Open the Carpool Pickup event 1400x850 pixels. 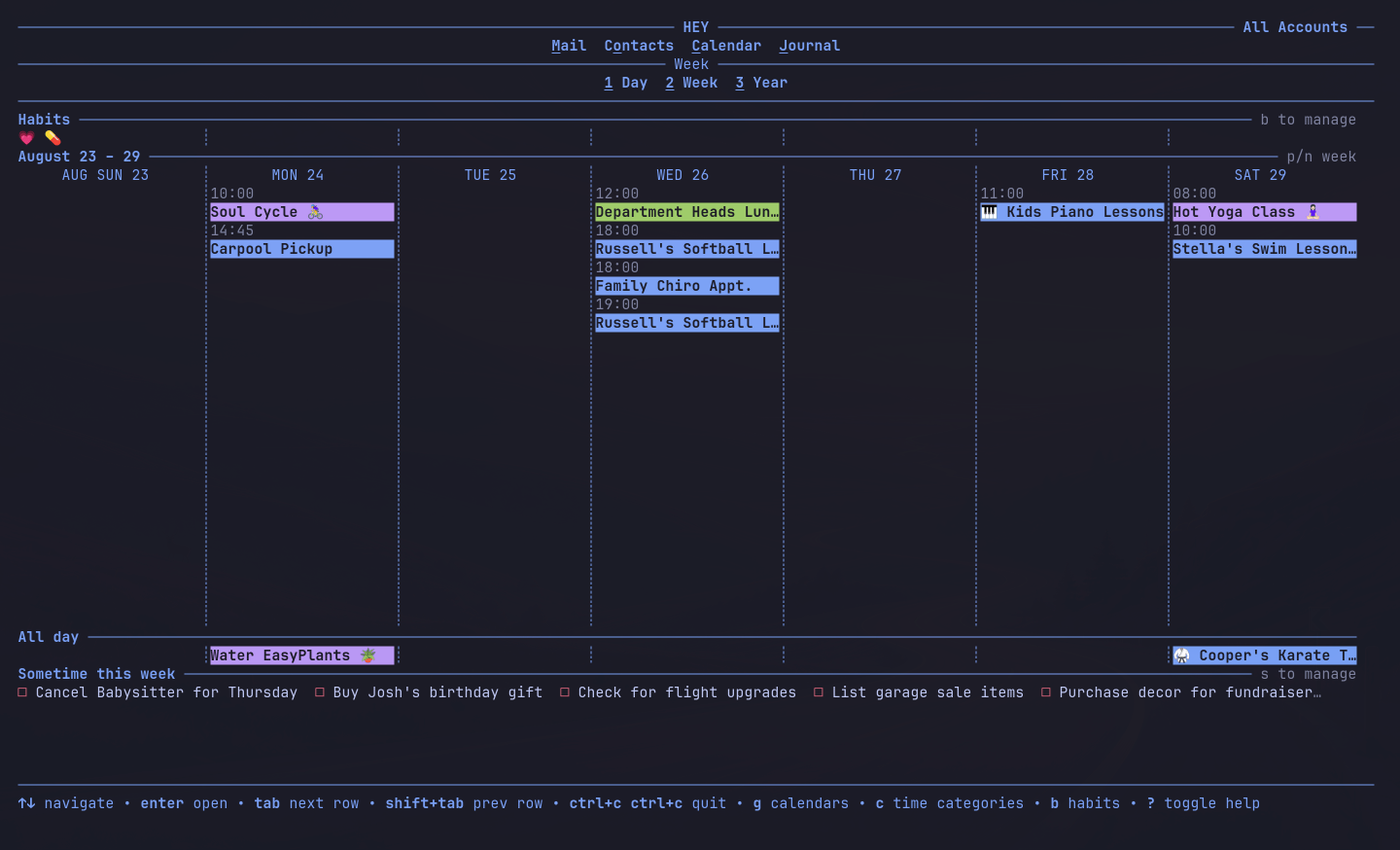tap(301, 249)
